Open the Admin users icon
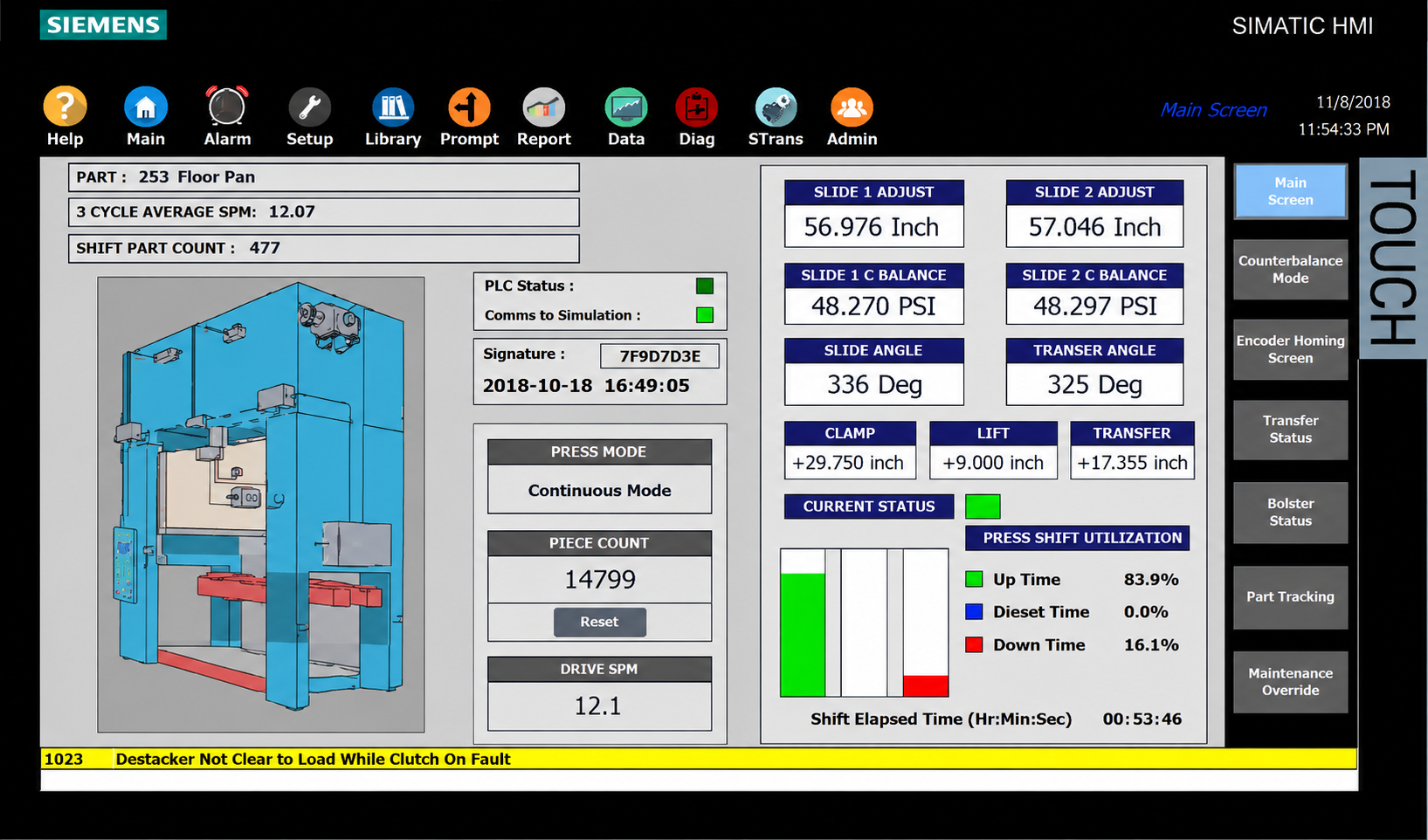Screen dimensions: 1428x840 pos(852,107)
